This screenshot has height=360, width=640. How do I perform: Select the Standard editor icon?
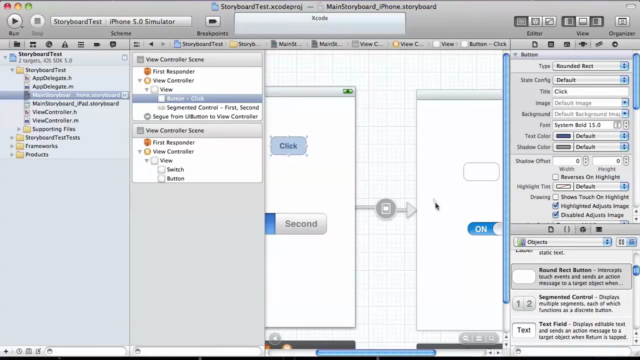521,21
